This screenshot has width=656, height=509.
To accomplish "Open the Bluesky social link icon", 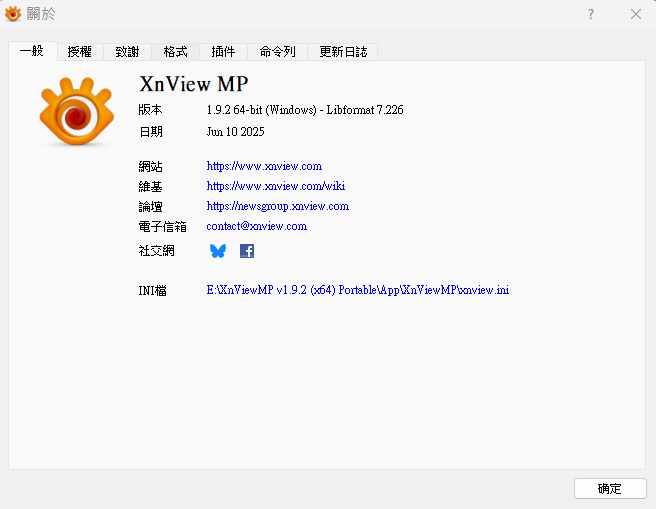I will (218, 251).
